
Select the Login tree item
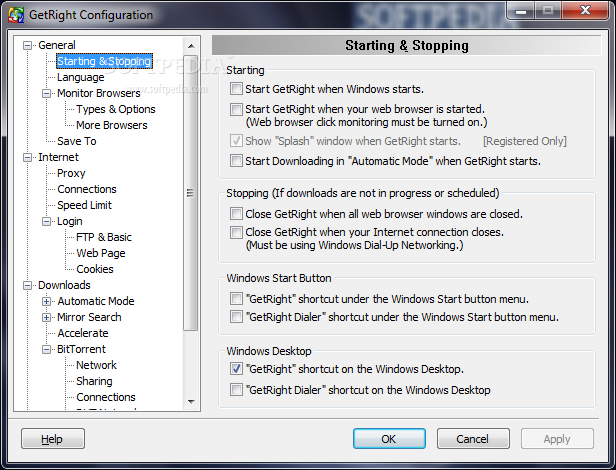70,221
